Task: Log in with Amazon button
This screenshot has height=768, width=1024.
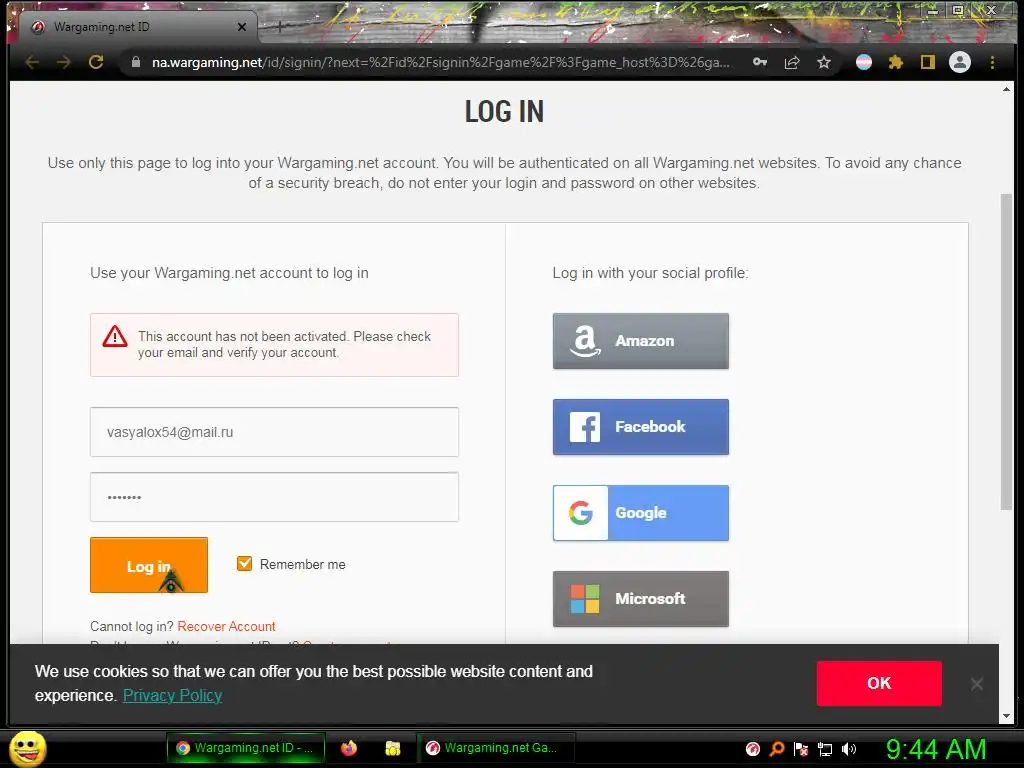Action: [x=641, y=341]
